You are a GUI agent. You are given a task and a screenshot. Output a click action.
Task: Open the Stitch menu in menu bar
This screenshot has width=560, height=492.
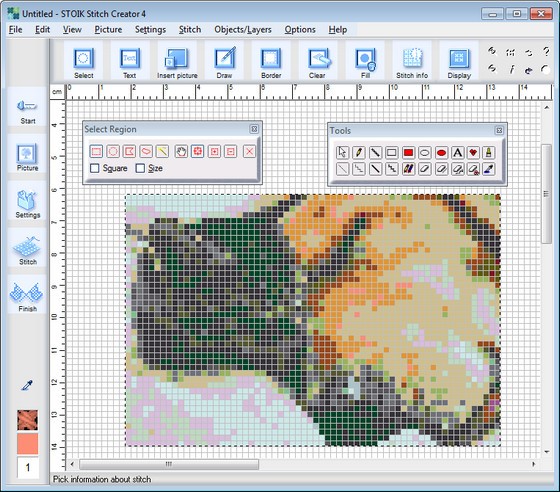(x=190, y=30)
